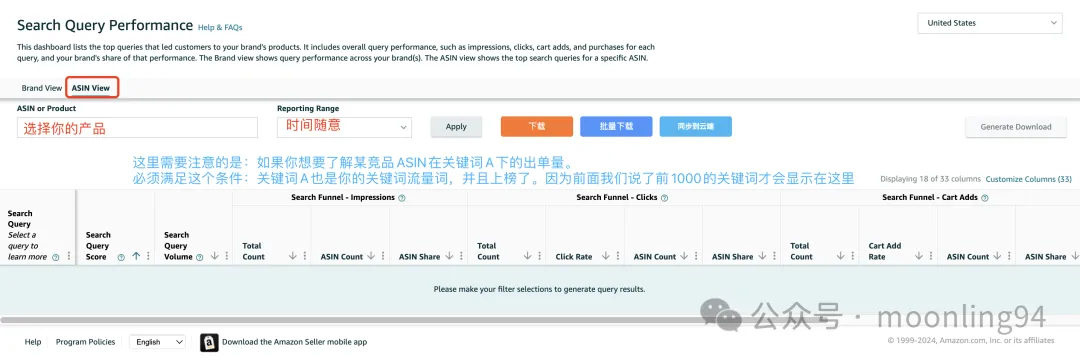Viewport: 1080px width, 360px height.
Task: Open the footer Help link
Action: (x=33, y=341)
